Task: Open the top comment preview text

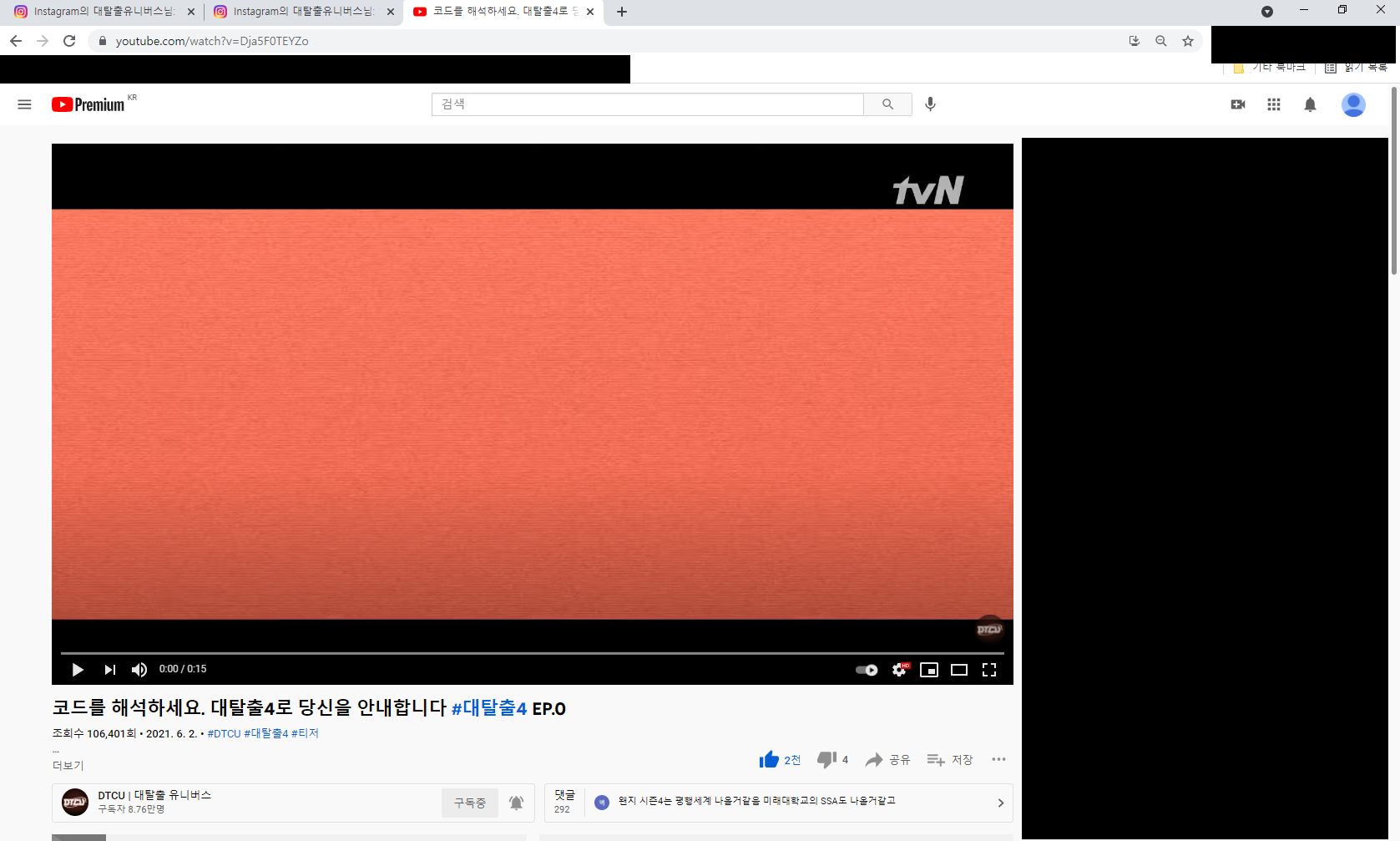Action: tap(756, 801)
